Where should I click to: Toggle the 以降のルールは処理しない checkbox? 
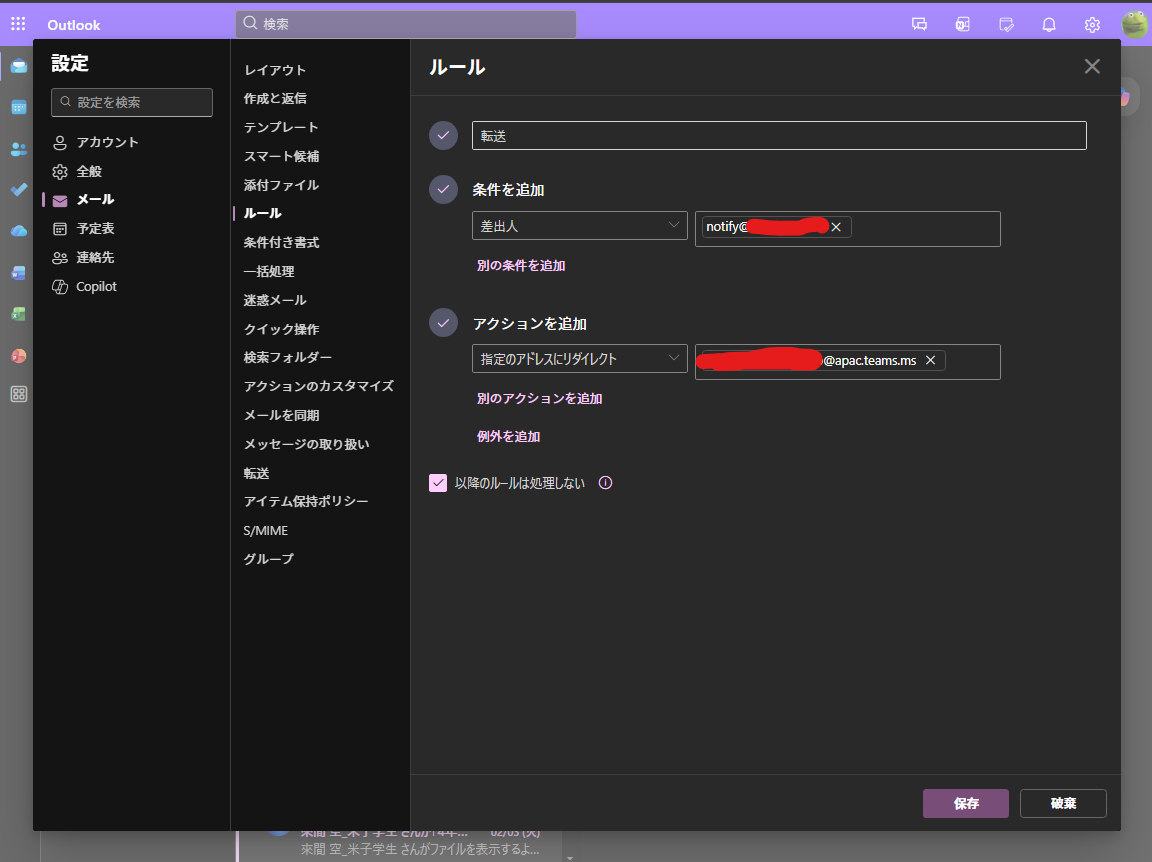(x=438, y=482)
